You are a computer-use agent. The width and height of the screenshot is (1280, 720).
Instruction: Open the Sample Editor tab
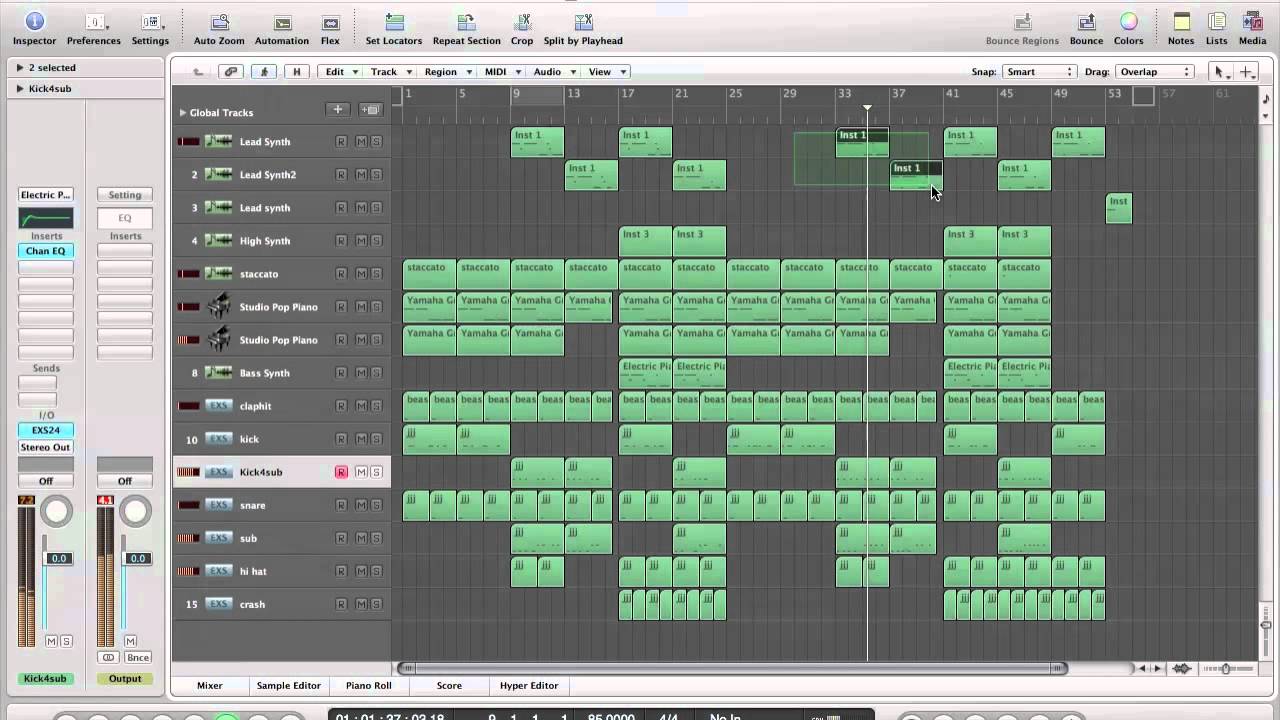(x=288, y=686)
